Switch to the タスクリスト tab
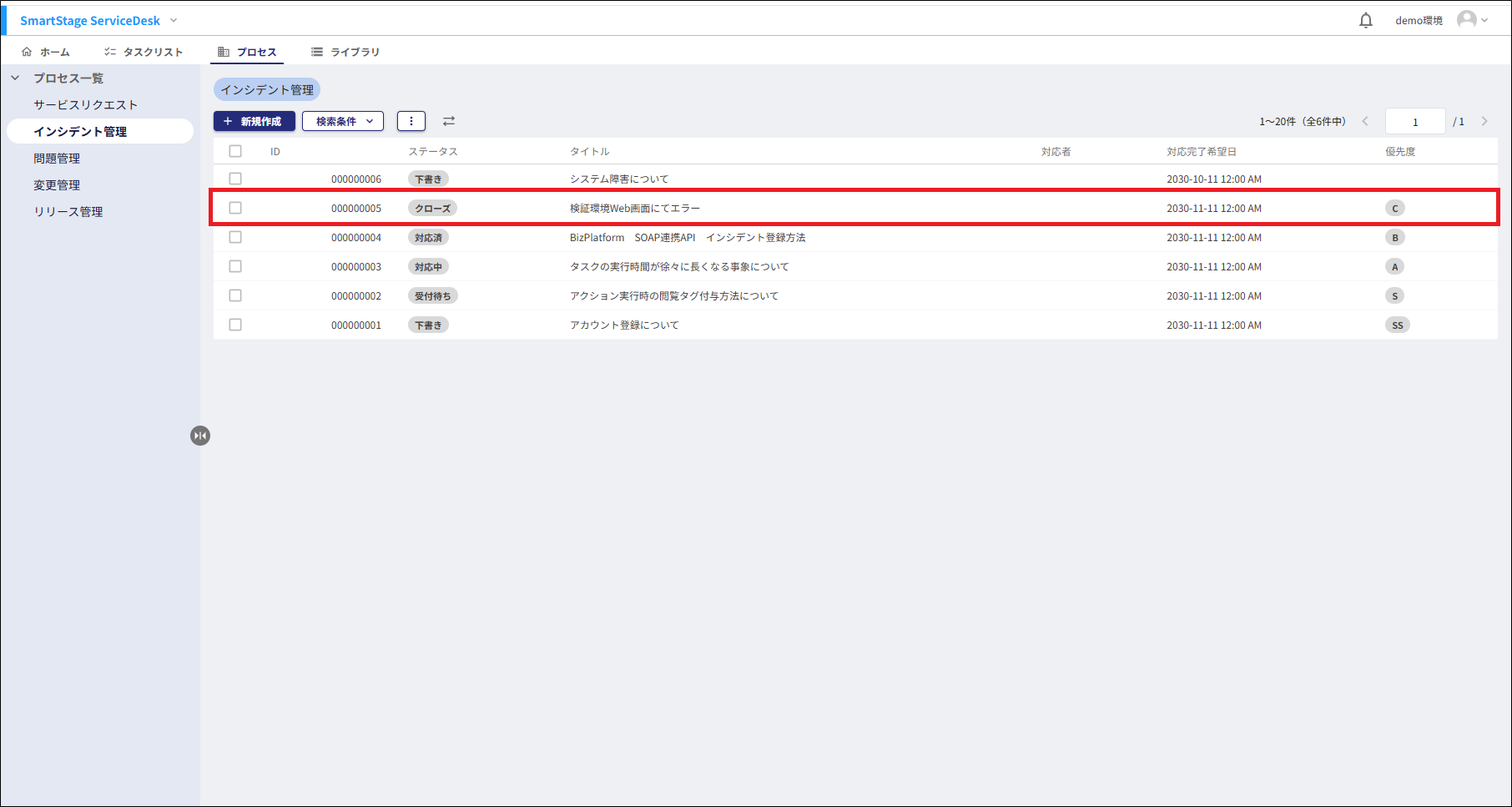 pos(144,52)
